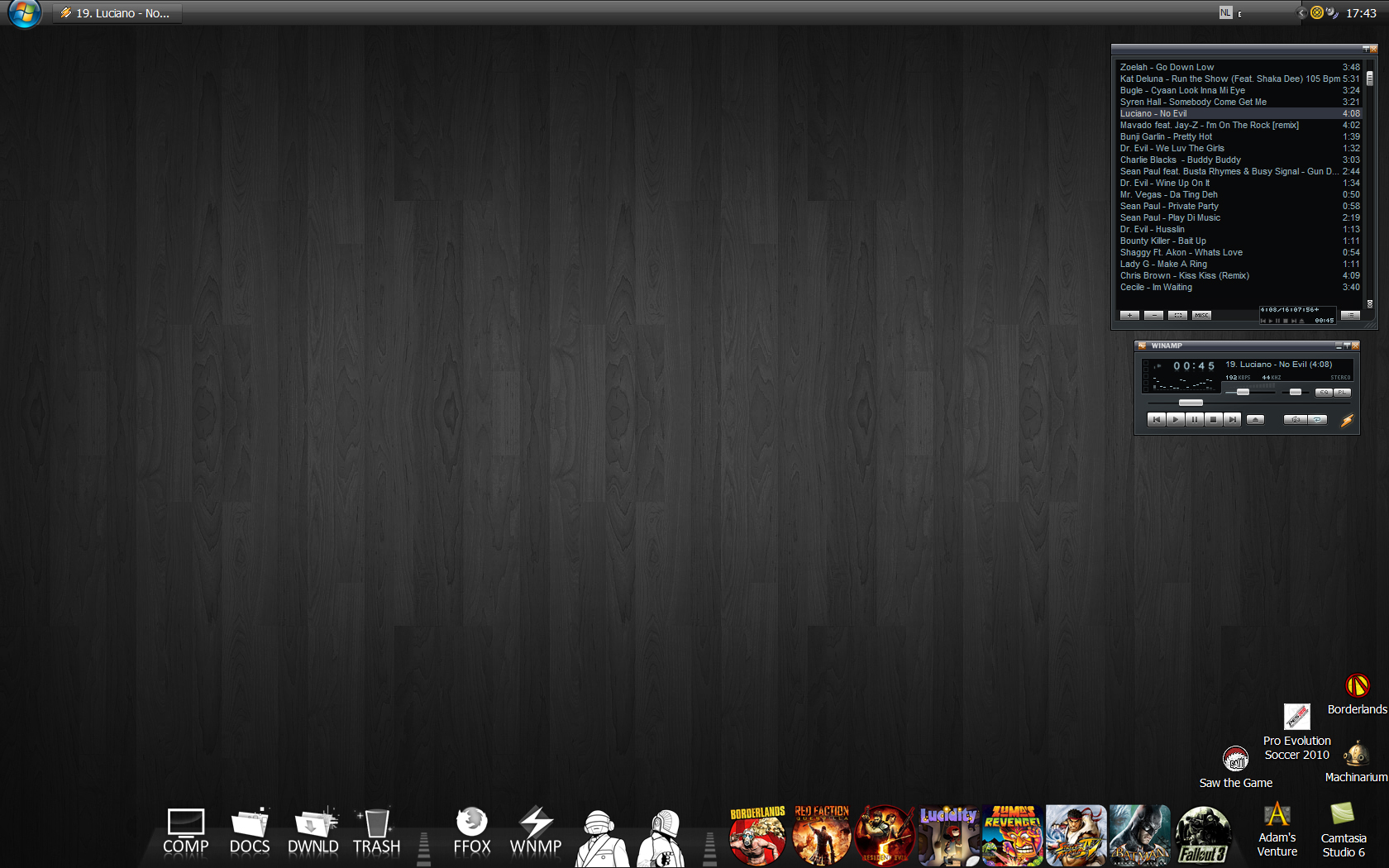Open the COMP computer dock icon
Image resolution: width=1389 pixels, height=868 pixels.
tap(186, 832)
